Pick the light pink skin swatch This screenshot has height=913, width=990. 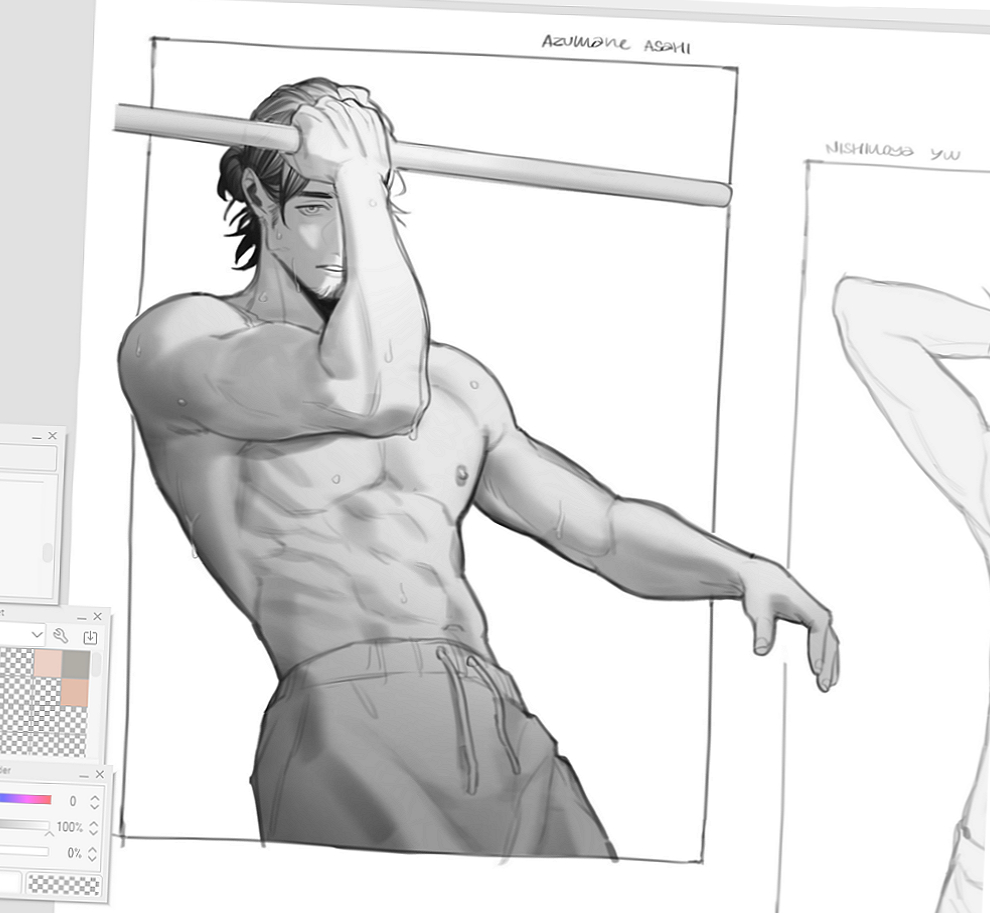click(47, 664)
